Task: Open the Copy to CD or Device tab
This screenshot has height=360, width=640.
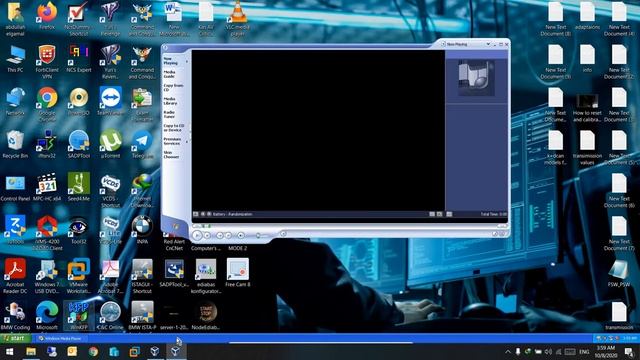Action: click(173, 128)
